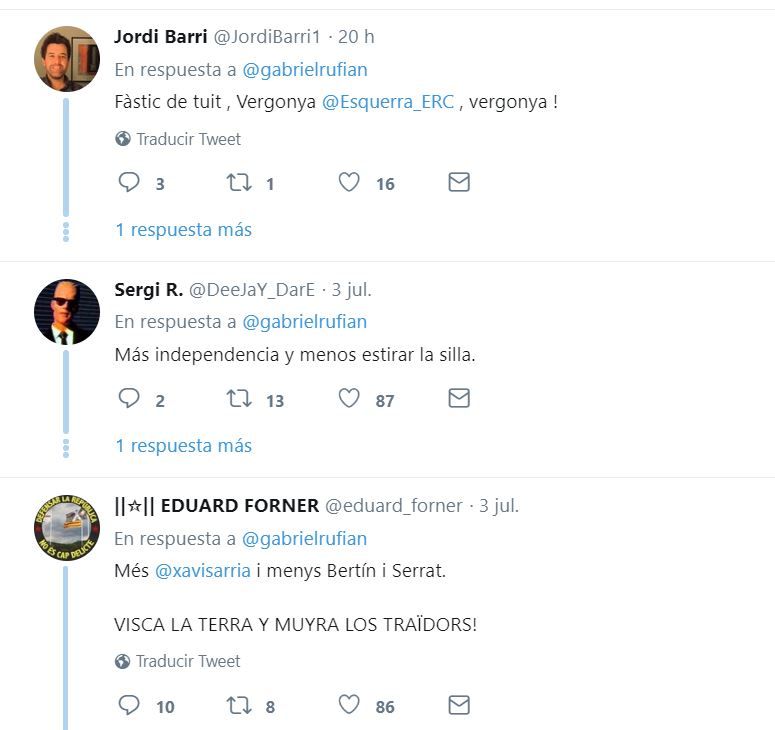Translate Jordi Barri's tweet with Traducir Tweet
Image resolution: width=775 pixels, height=730 pixels.
point(188,139)
